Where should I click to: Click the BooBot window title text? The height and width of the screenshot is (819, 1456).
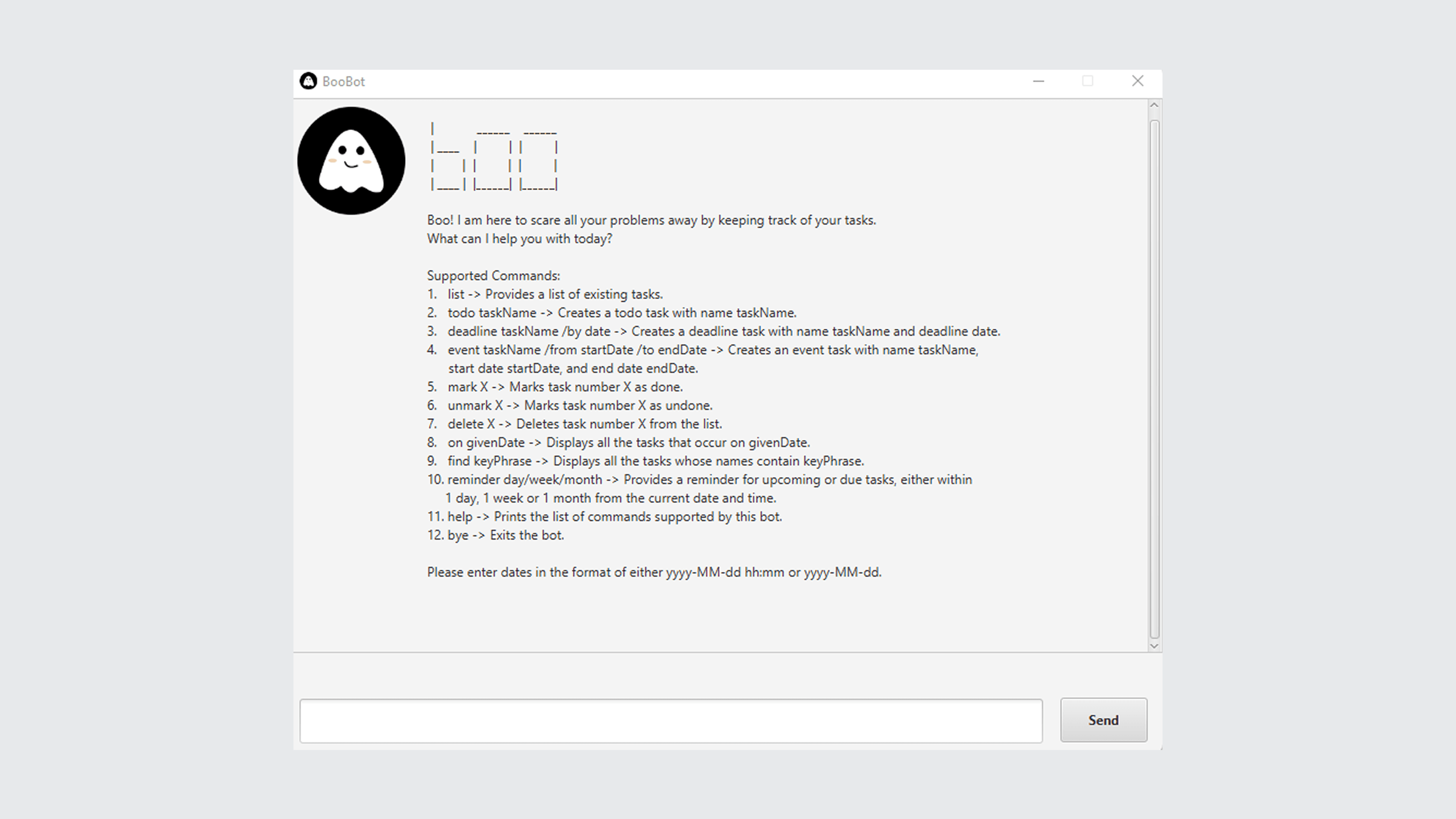pyautogui.click(x=344, y=82)
